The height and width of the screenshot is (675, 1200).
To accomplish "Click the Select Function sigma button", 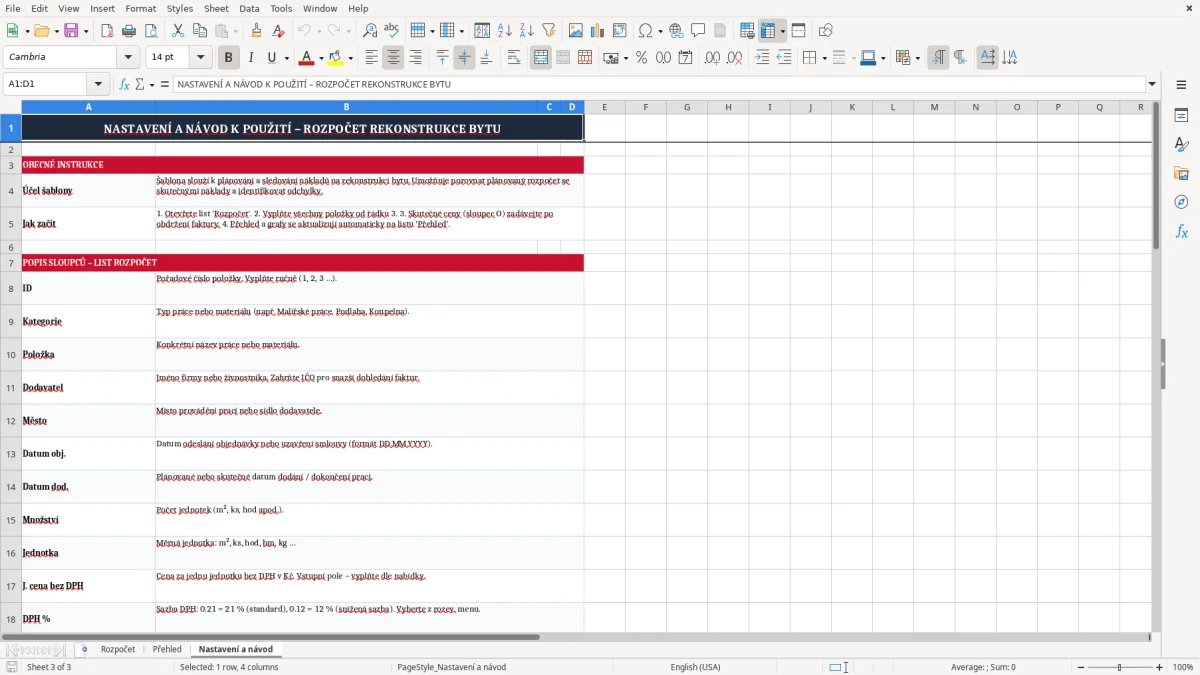I will coord(142,84).
